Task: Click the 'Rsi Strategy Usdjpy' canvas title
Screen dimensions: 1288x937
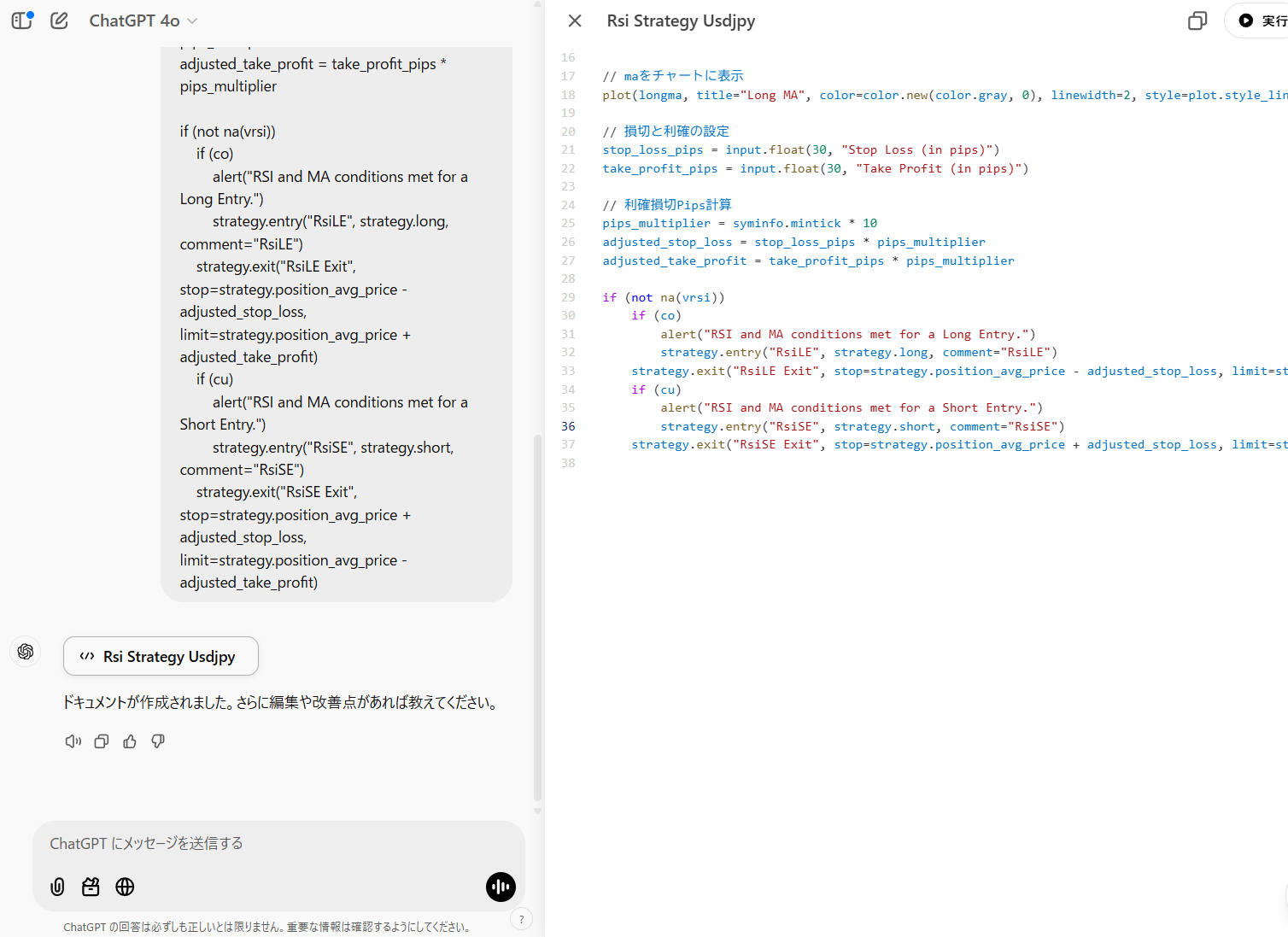Action: [x=681, y=20]
